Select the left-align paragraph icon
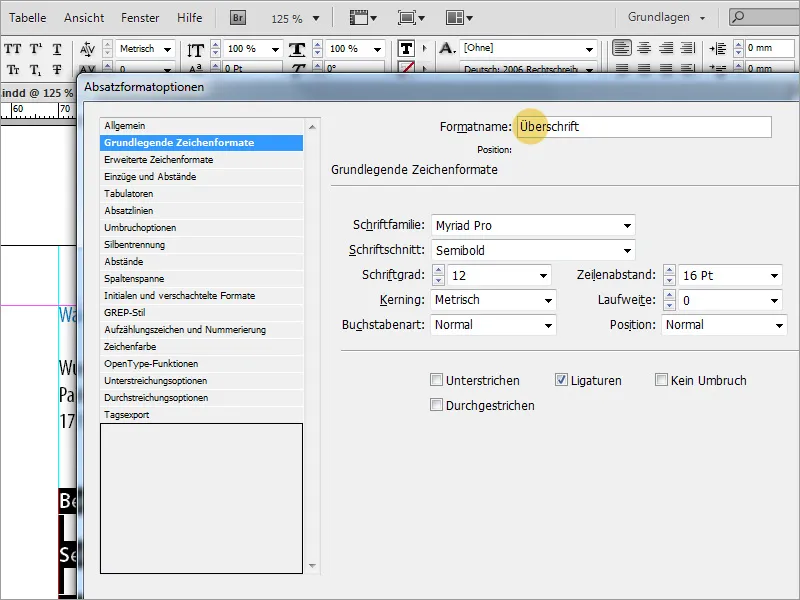Image resolution: width=800 pixels, height=600 pixels. 621,48
